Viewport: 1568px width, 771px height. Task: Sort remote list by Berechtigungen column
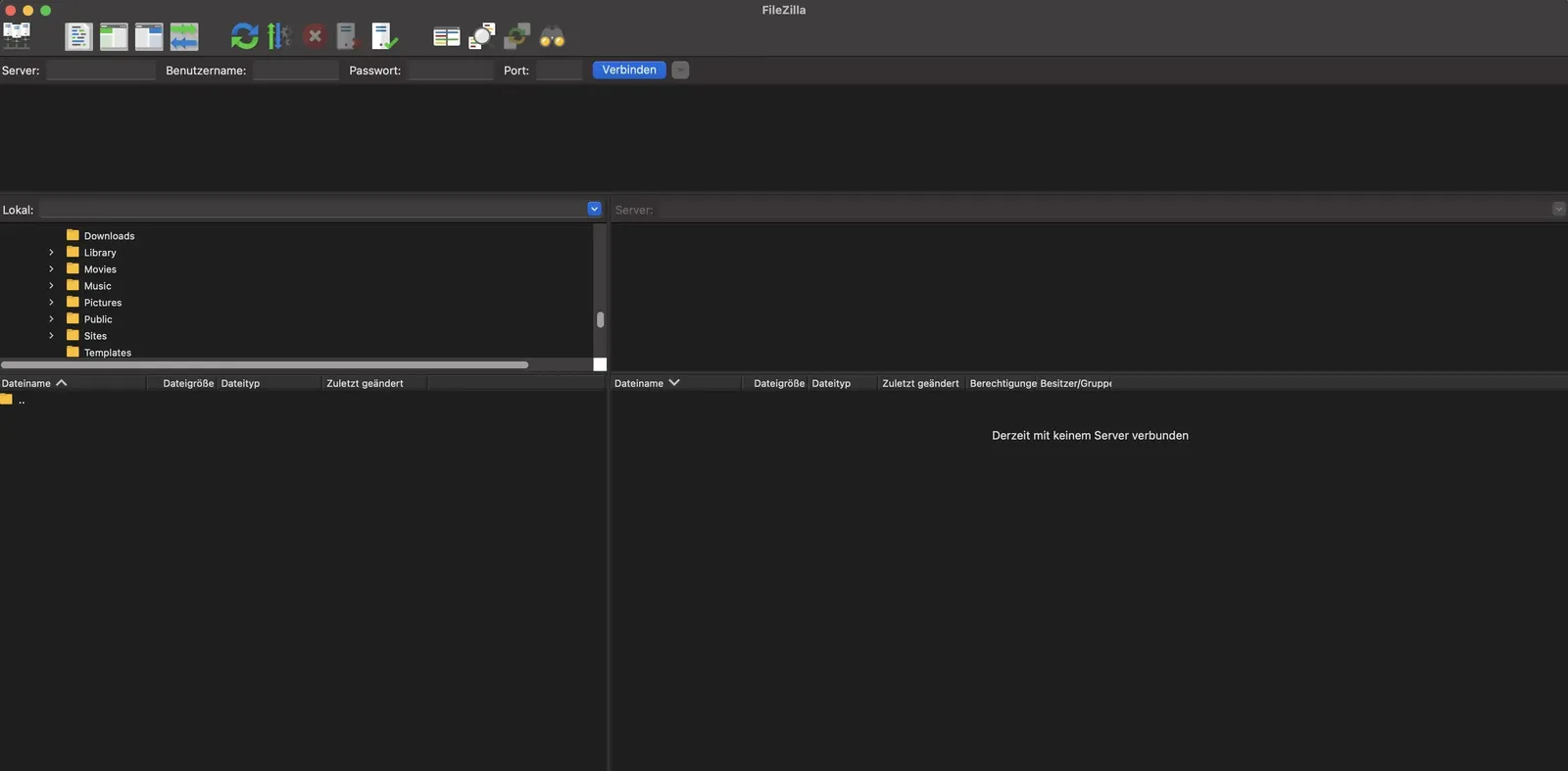(1003, 383)
